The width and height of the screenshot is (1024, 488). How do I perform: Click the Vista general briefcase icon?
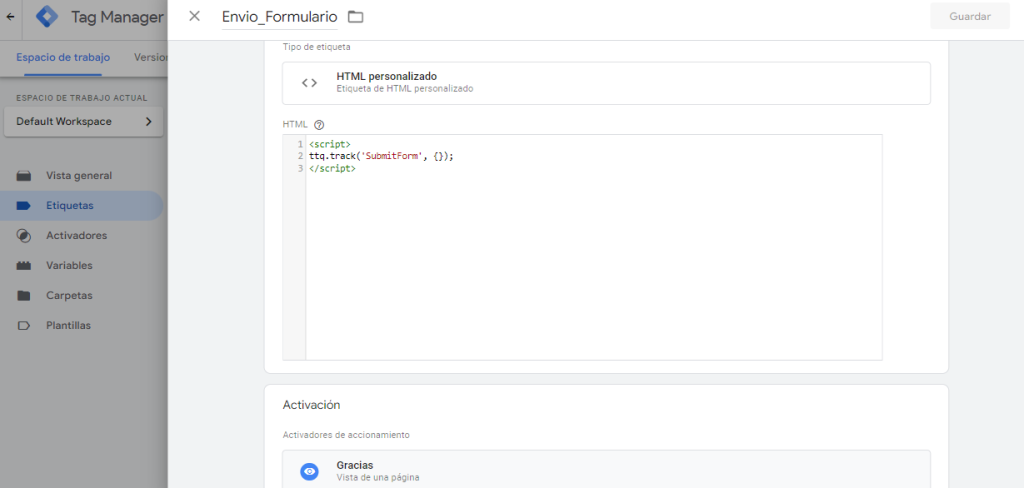pyautogui.click(x=24, y=176)
